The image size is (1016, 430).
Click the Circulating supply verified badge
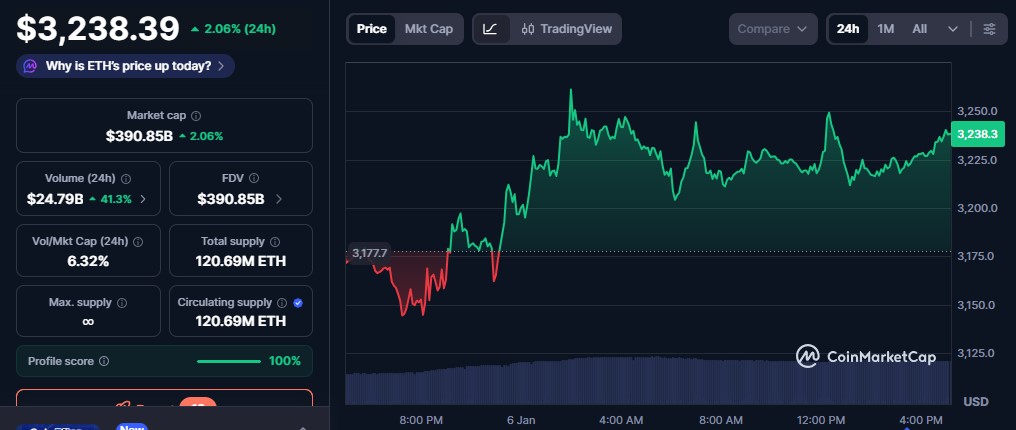[x=298, y=302]
